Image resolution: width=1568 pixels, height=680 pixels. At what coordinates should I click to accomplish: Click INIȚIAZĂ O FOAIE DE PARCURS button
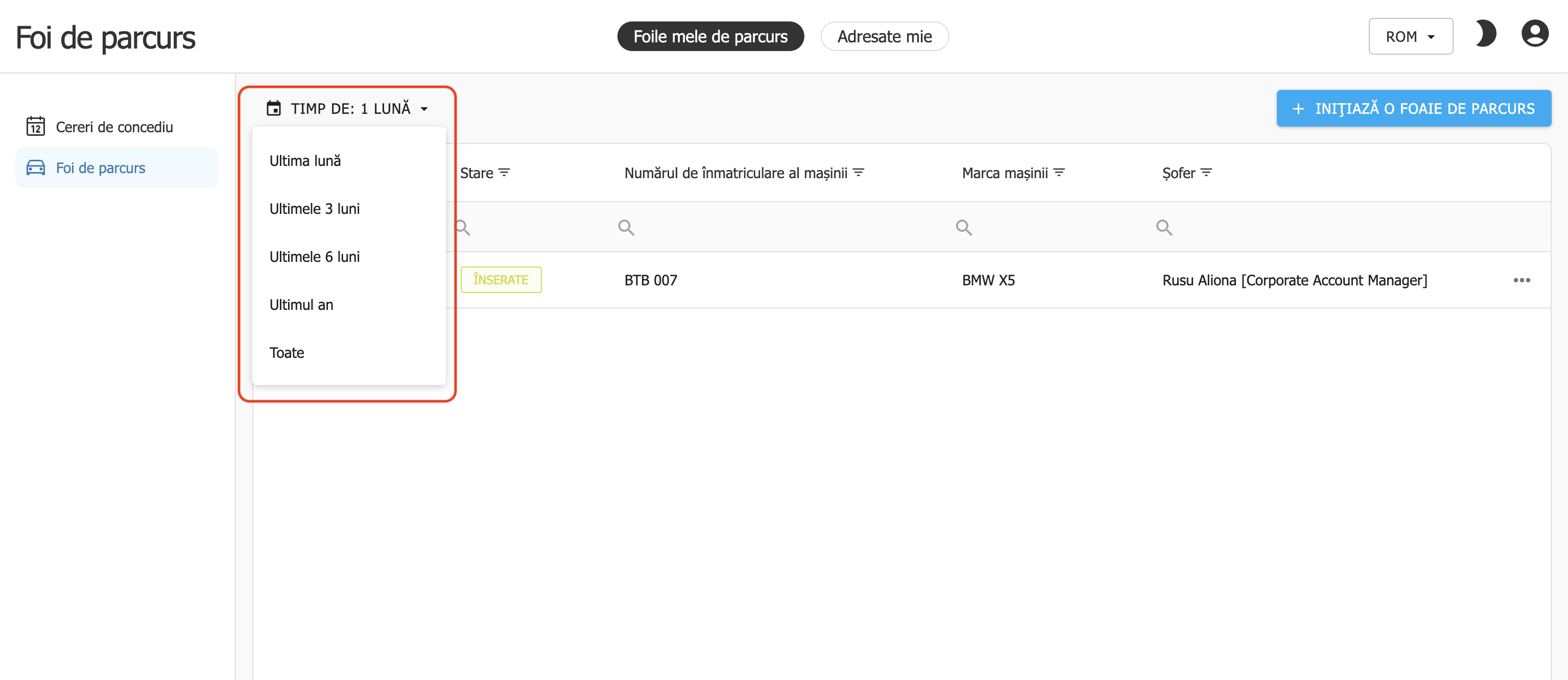(1413, 109)
